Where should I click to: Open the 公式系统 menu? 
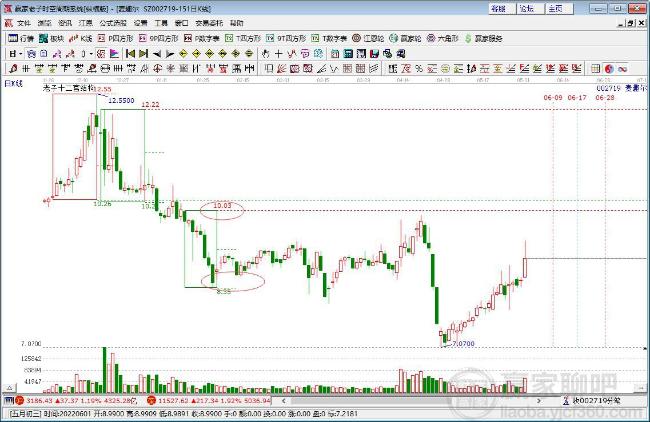pos(113,23)
